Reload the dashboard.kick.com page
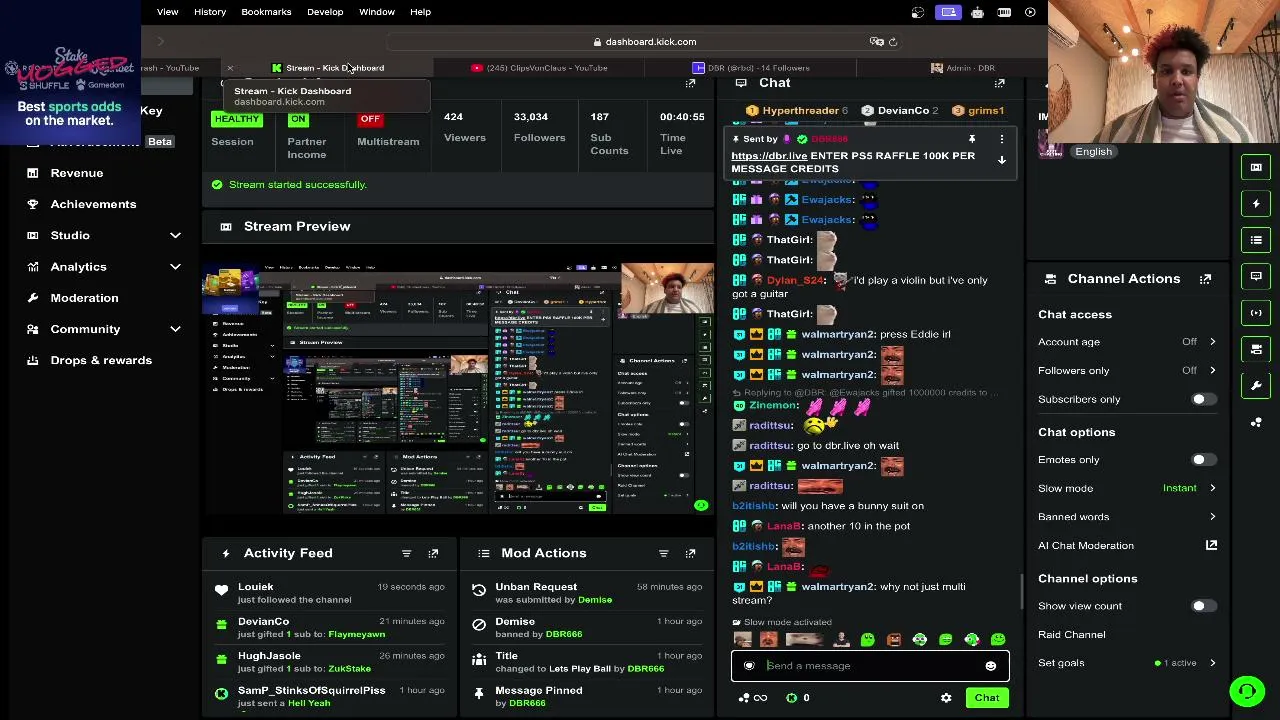The width and height of the screenshot is (1280, 720). (893, 42)
